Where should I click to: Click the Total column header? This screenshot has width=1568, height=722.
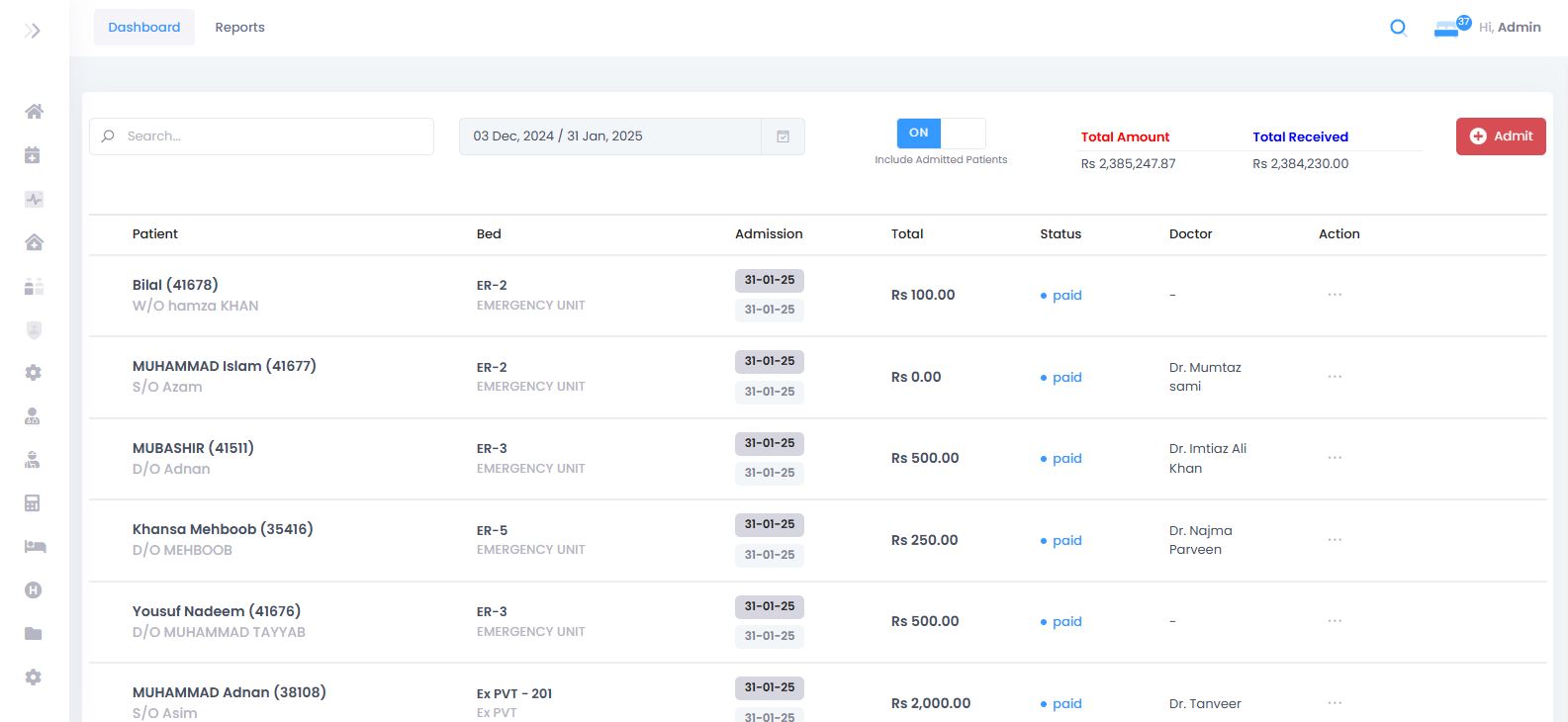click(x=907, y=234)
